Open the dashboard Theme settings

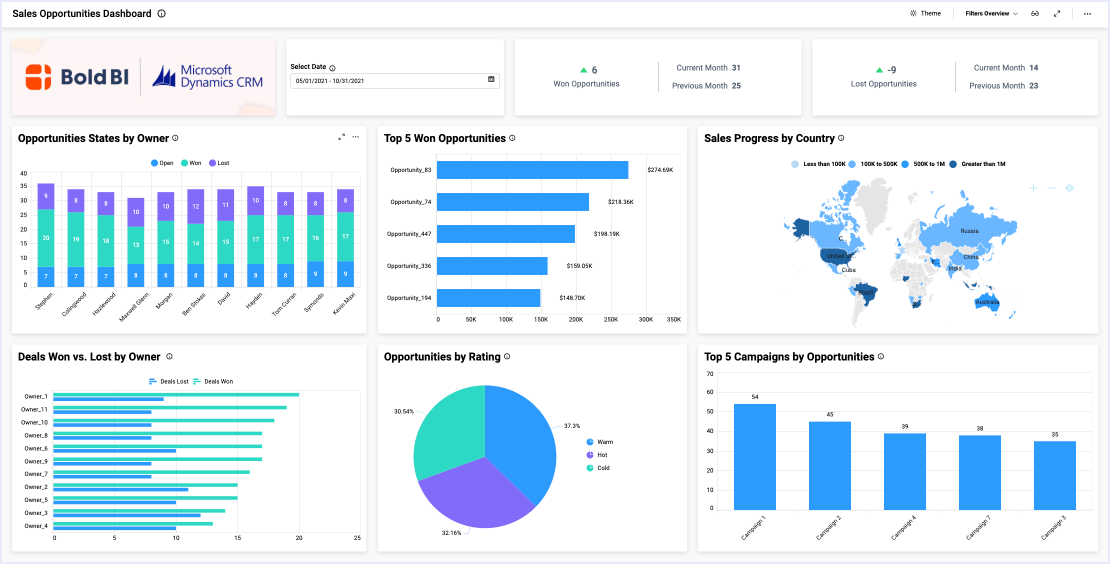(x=925, y=14)
